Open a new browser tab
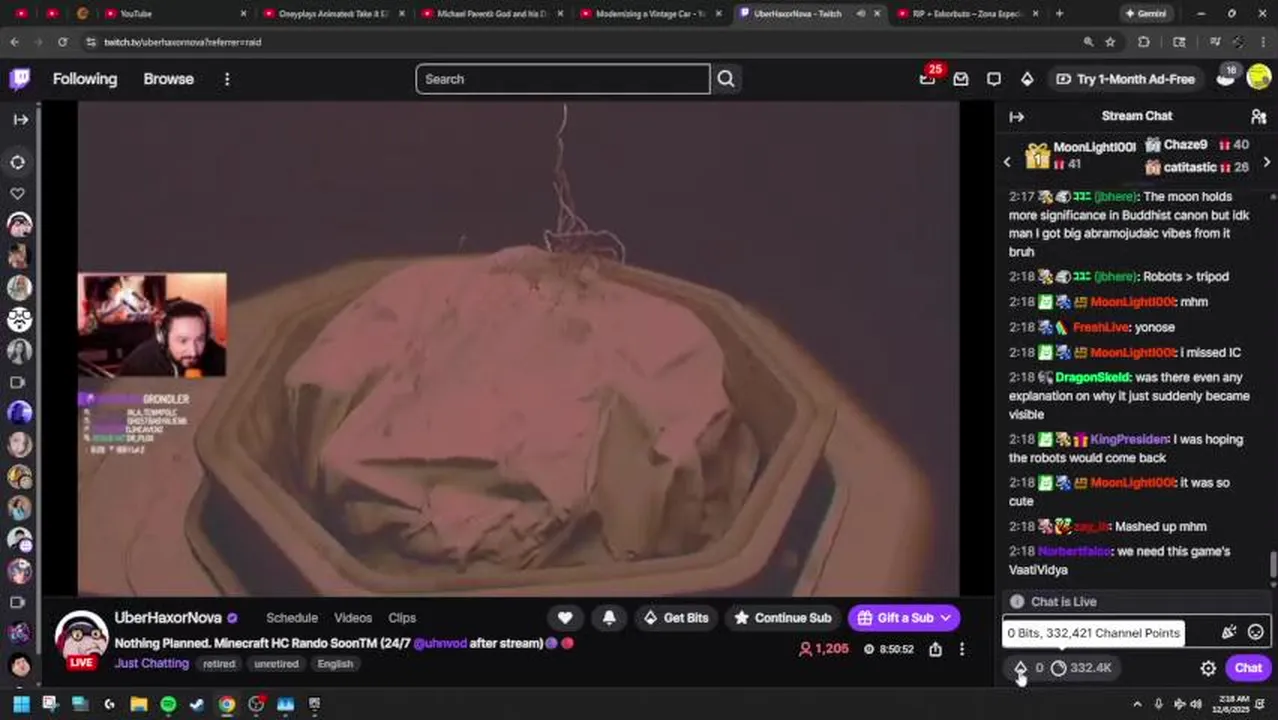 1059,13
